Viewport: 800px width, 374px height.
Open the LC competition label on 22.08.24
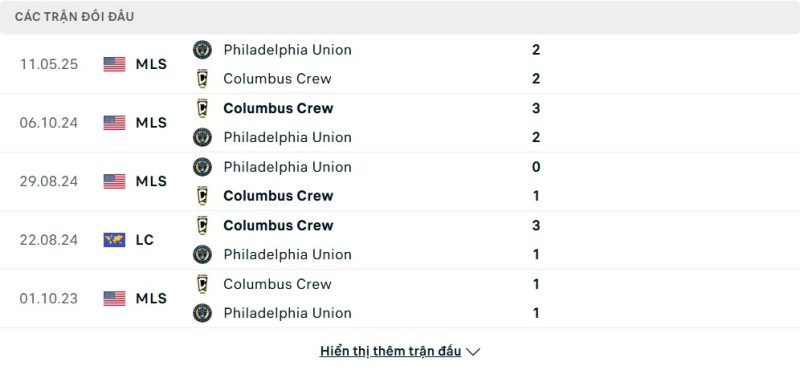click(145, 240)
